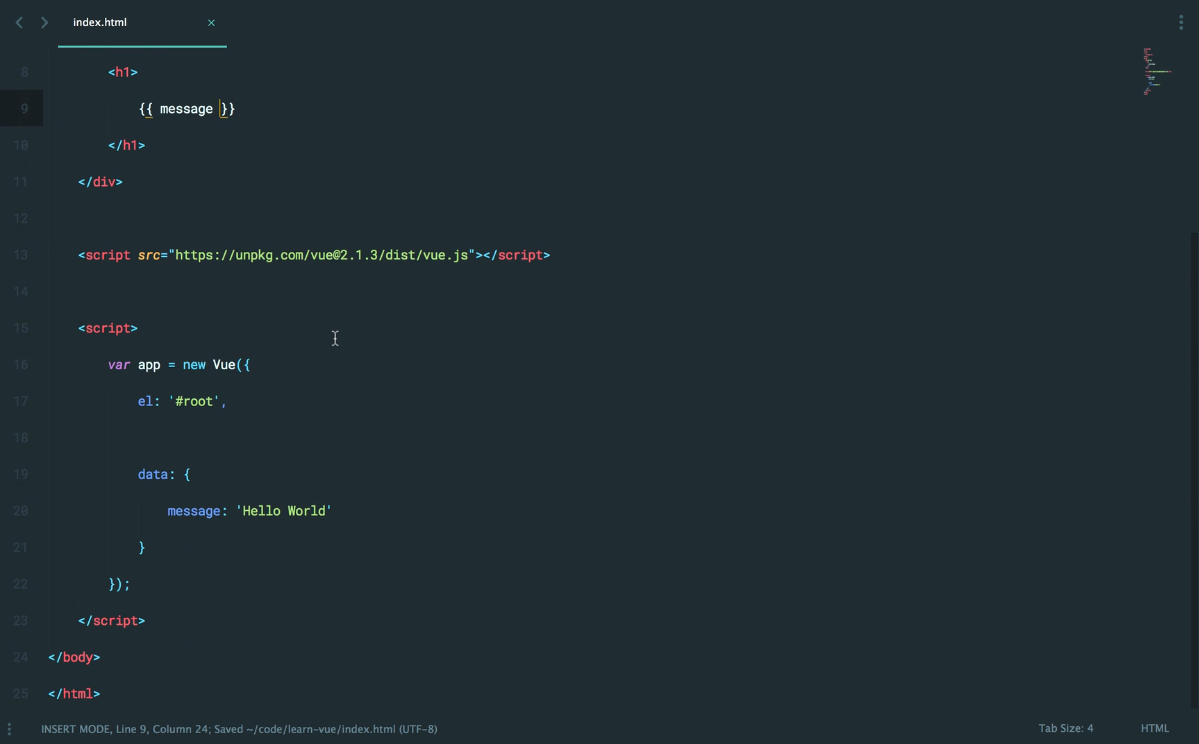This screenshot has width=1199, height=744.
Task: Click line number 15 in the gutter
Action: (x=21, y=328)
